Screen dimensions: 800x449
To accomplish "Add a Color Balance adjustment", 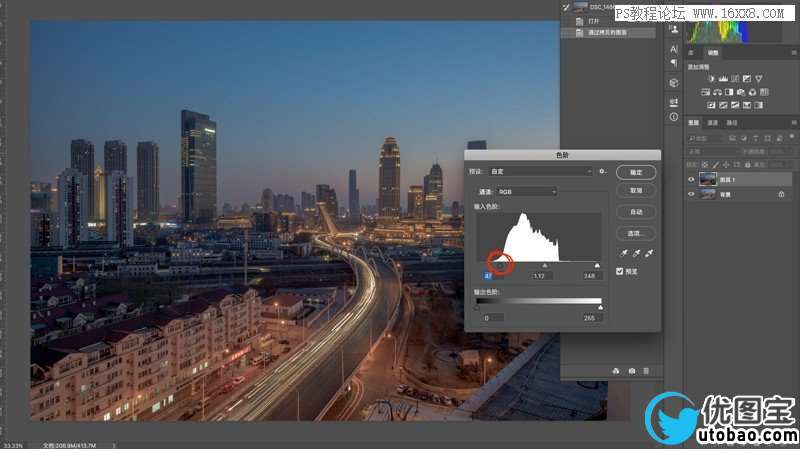I will (x=717, y=92).
